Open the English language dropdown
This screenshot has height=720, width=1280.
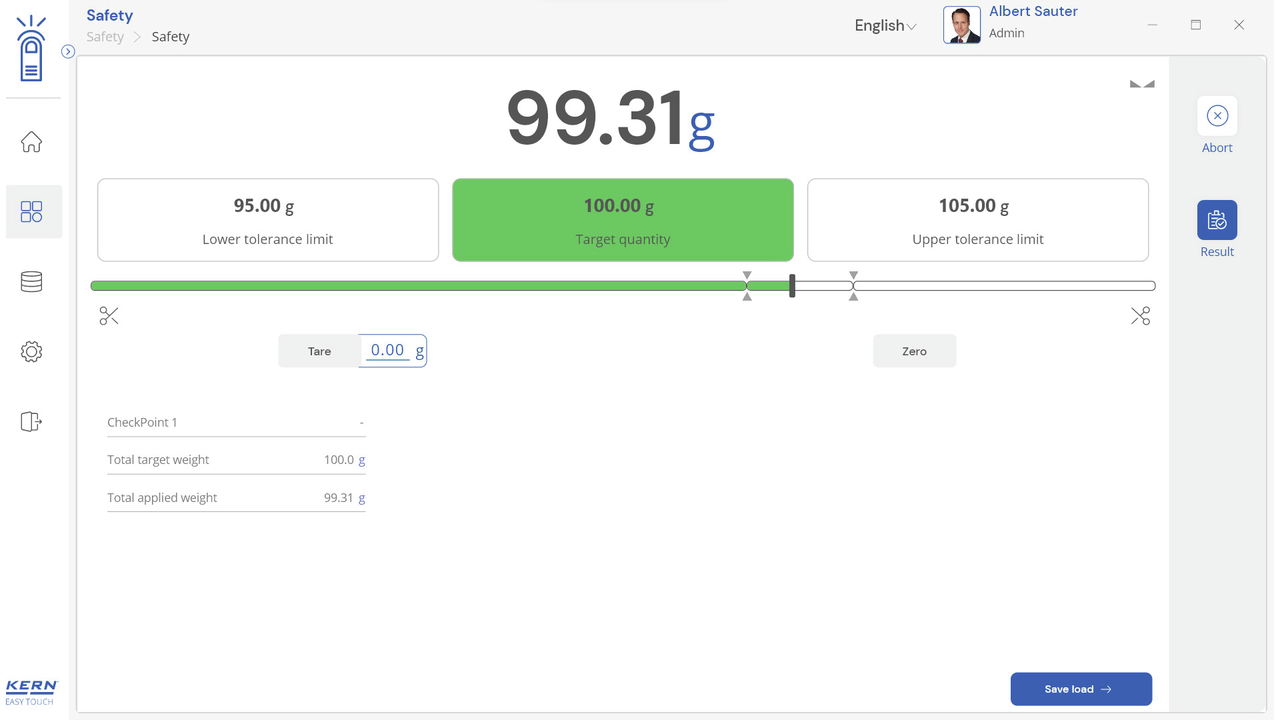click(885, 26)
